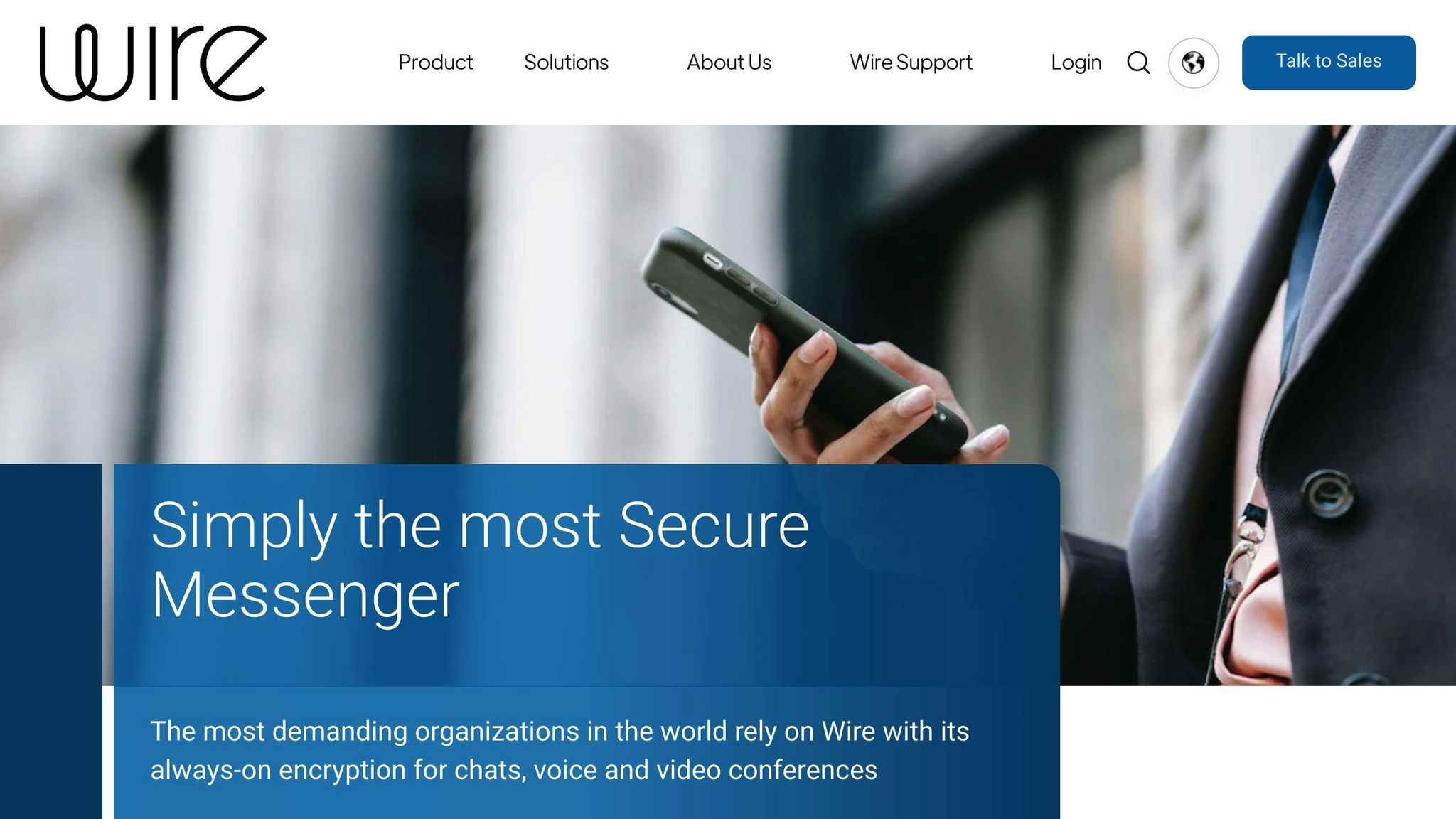Click the Wire logo
Image resolution: width=1456 pixels, height=819 pixels.
153,63
